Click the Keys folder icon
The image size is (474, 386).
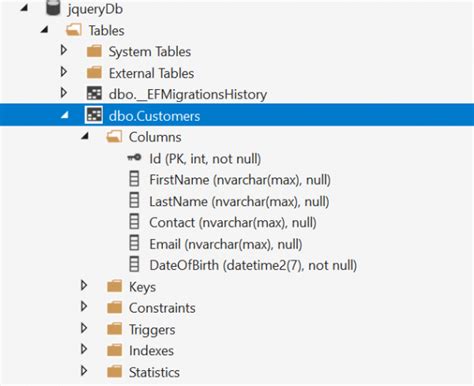tap(115, 286)
